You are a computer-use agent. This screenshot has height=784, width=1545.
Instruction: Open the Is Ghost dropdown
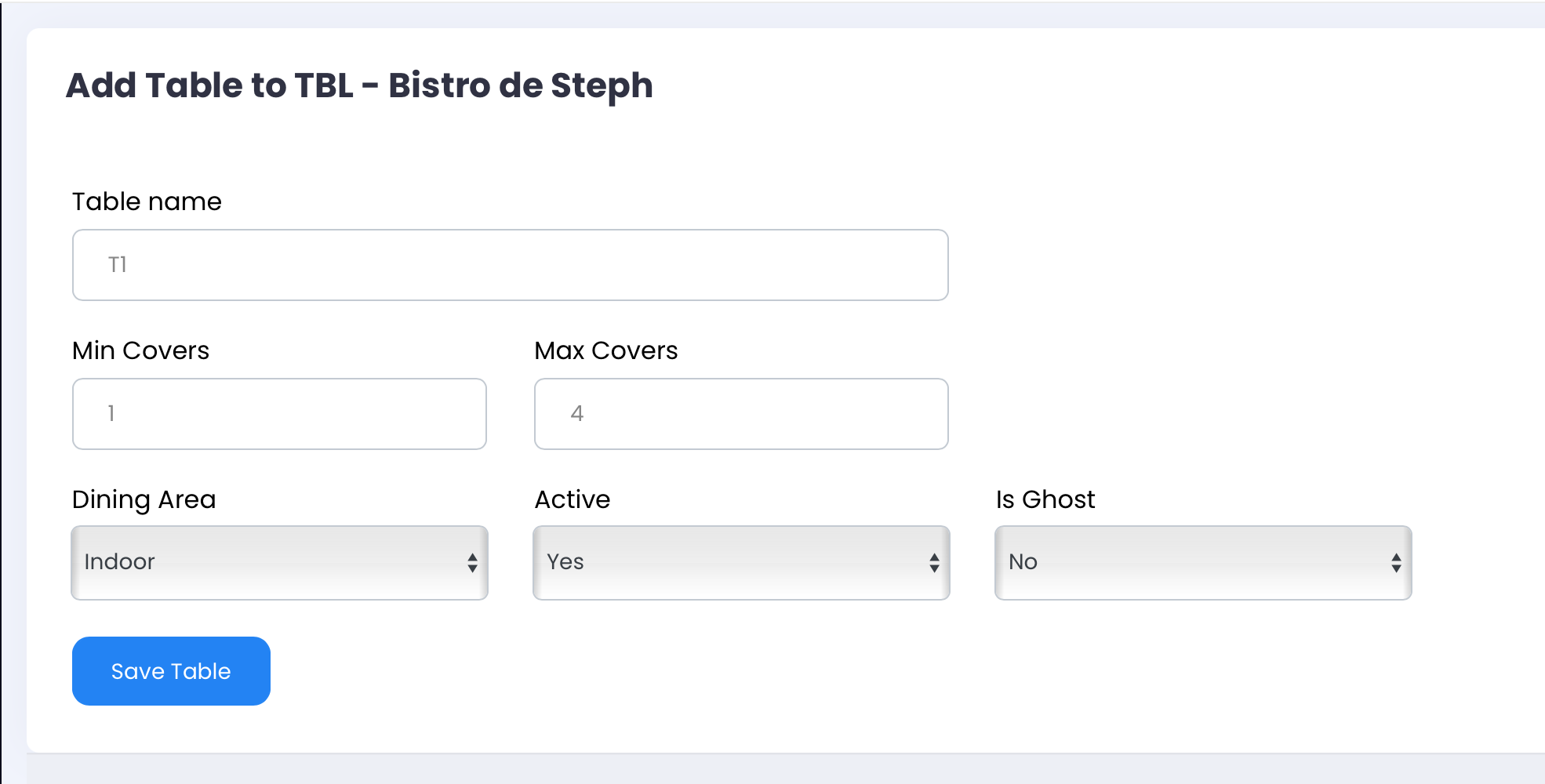pos(1203,563)
